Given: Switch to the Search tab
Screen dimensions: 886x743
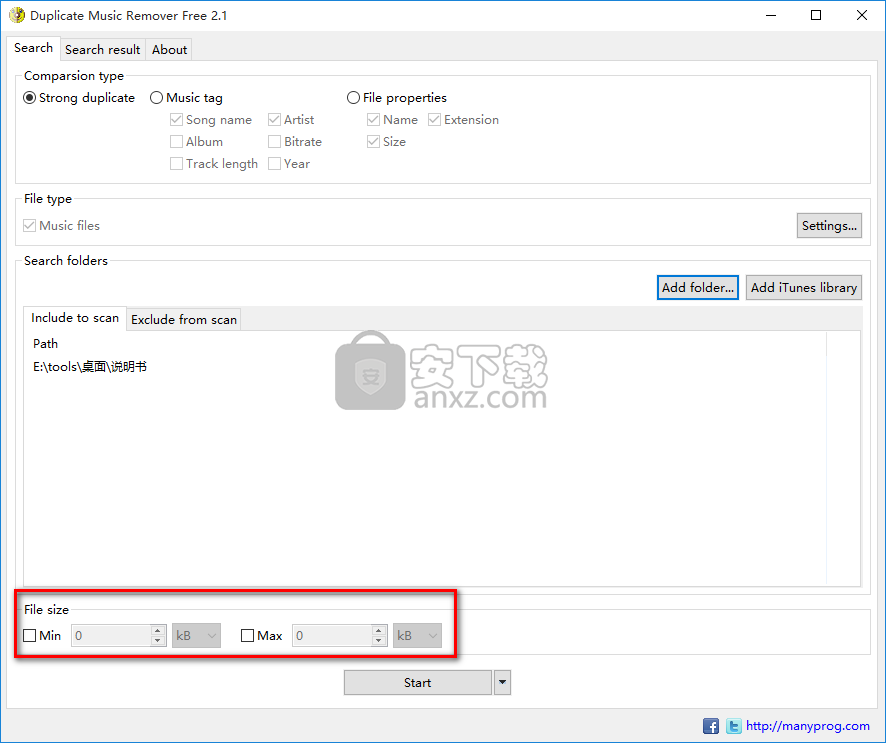Looking at the screenshot, I should click(33, 48).
